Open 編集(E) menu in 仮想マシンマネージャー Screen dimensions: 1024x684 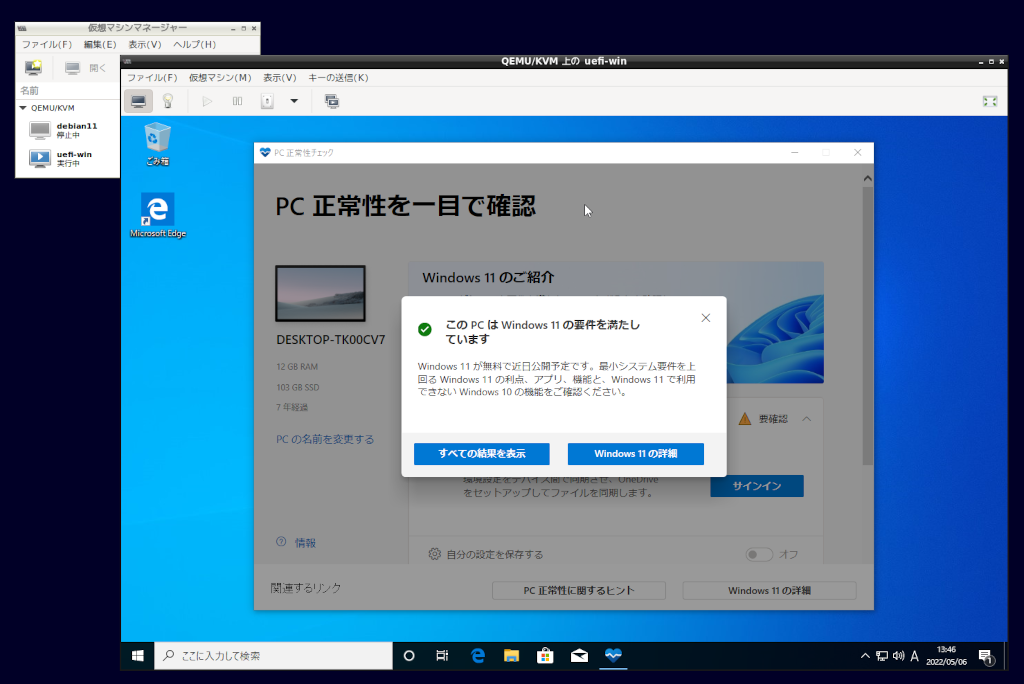click(x=100, y=44)
